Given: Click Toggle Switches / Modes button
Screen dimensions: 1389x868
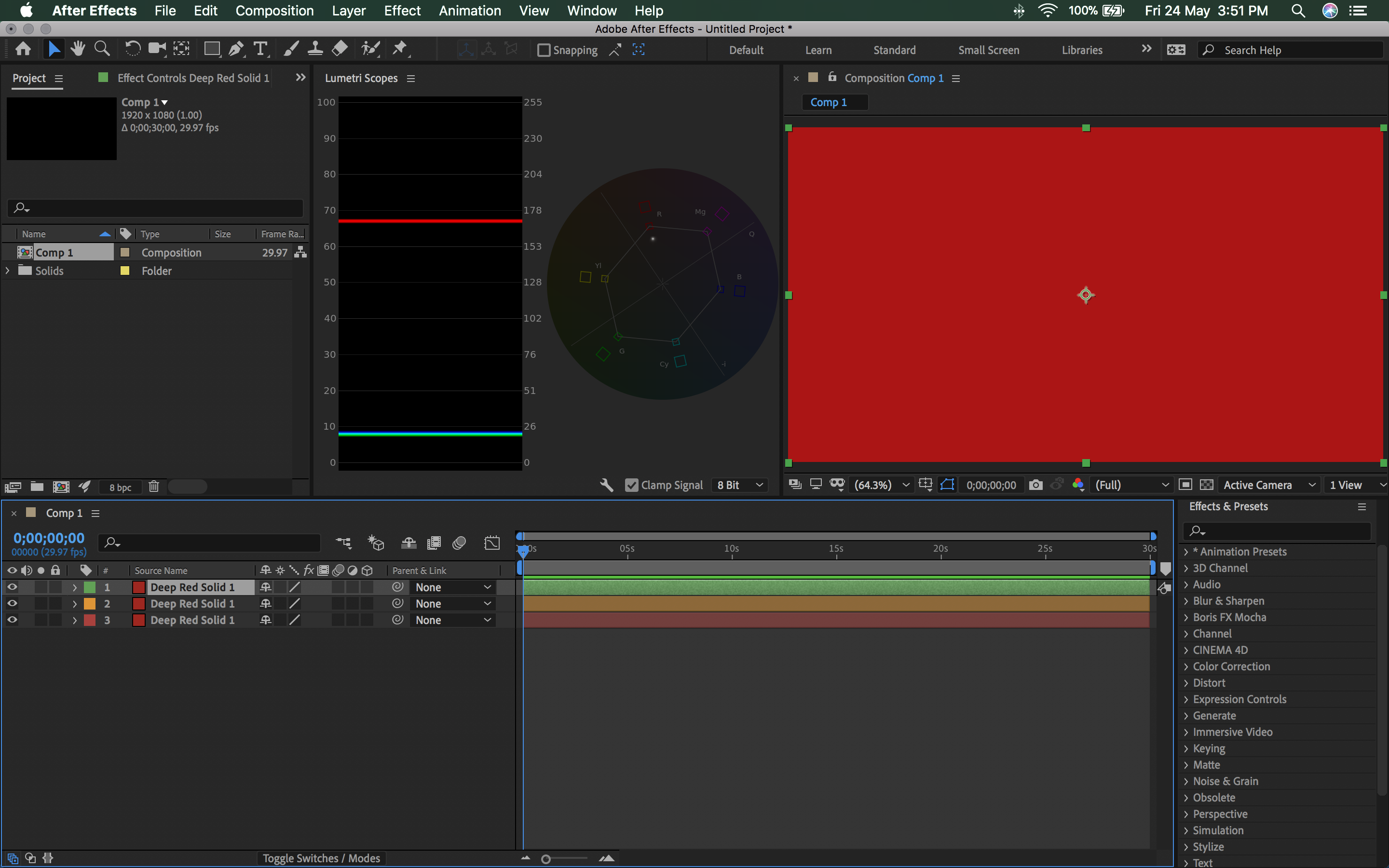Looking at the screenshot, I should [x=321, y=858].
